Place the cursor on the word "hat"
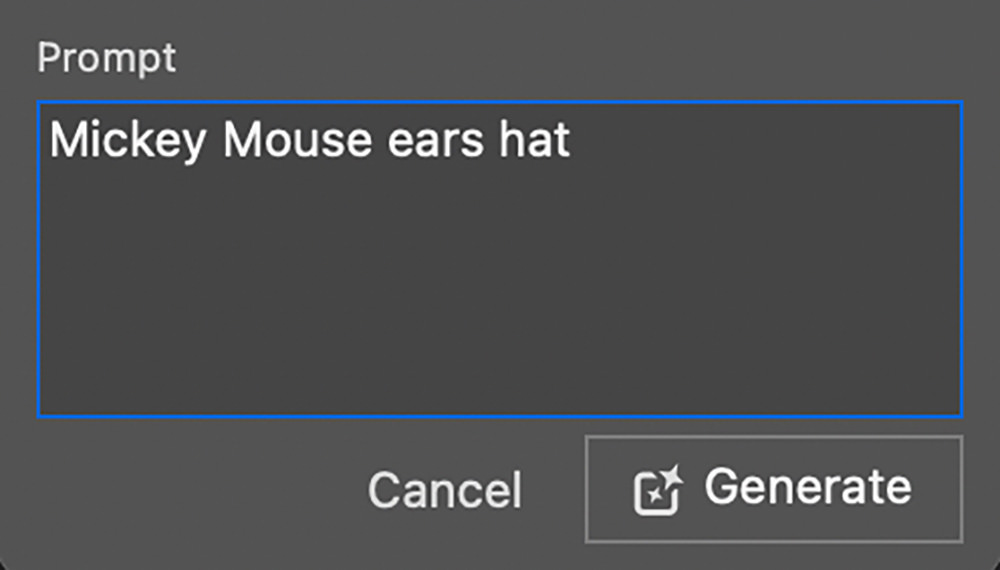The width and height of the screenshot is (1000, 570). click(534, 140)
